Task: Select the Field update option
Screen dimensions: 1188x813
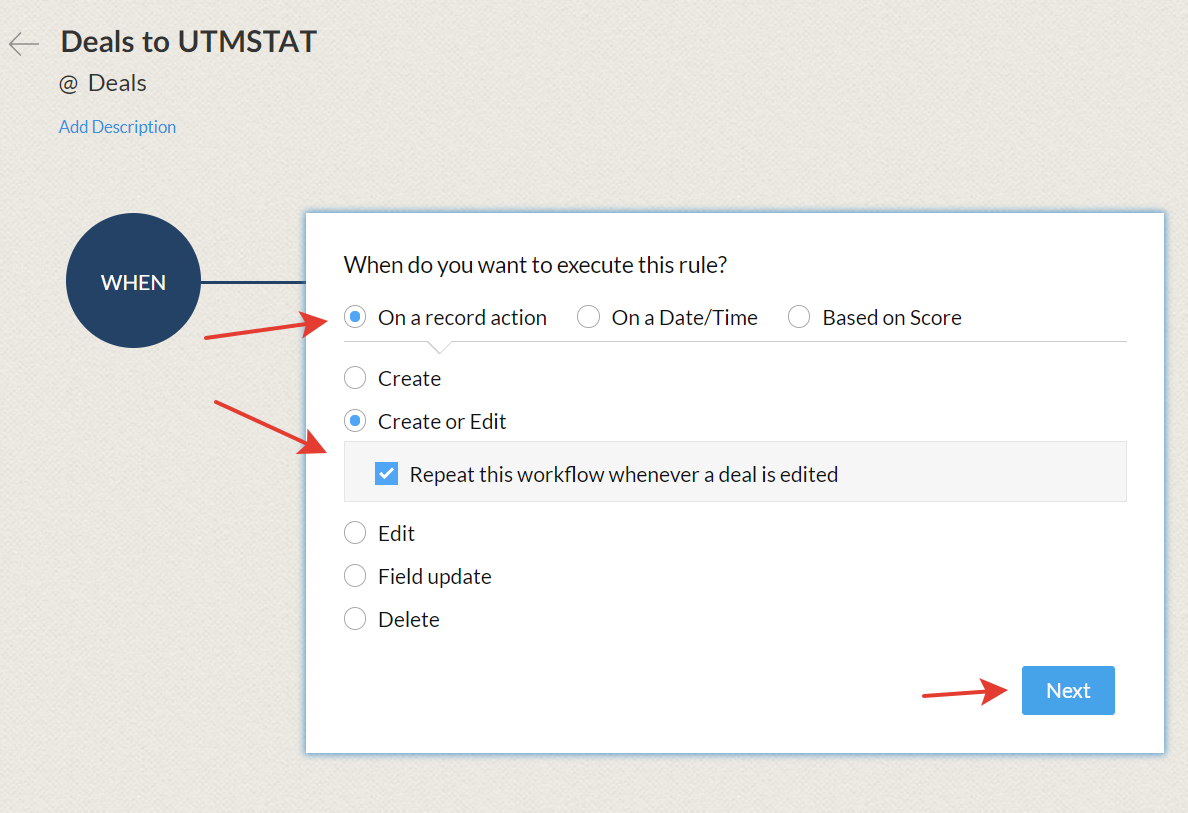Action: [355, 577]
